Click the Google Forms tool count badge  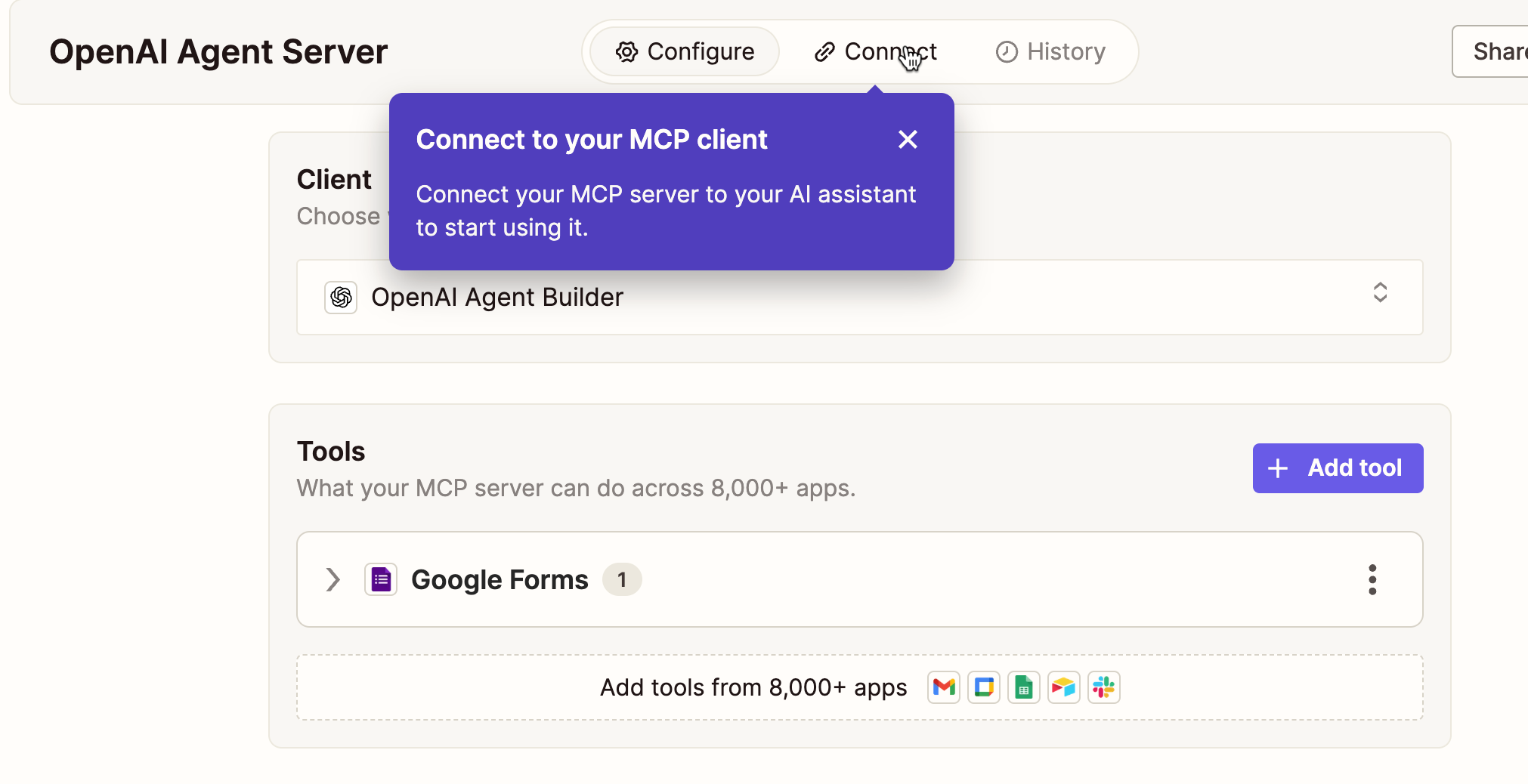click(x=622, y=579)
